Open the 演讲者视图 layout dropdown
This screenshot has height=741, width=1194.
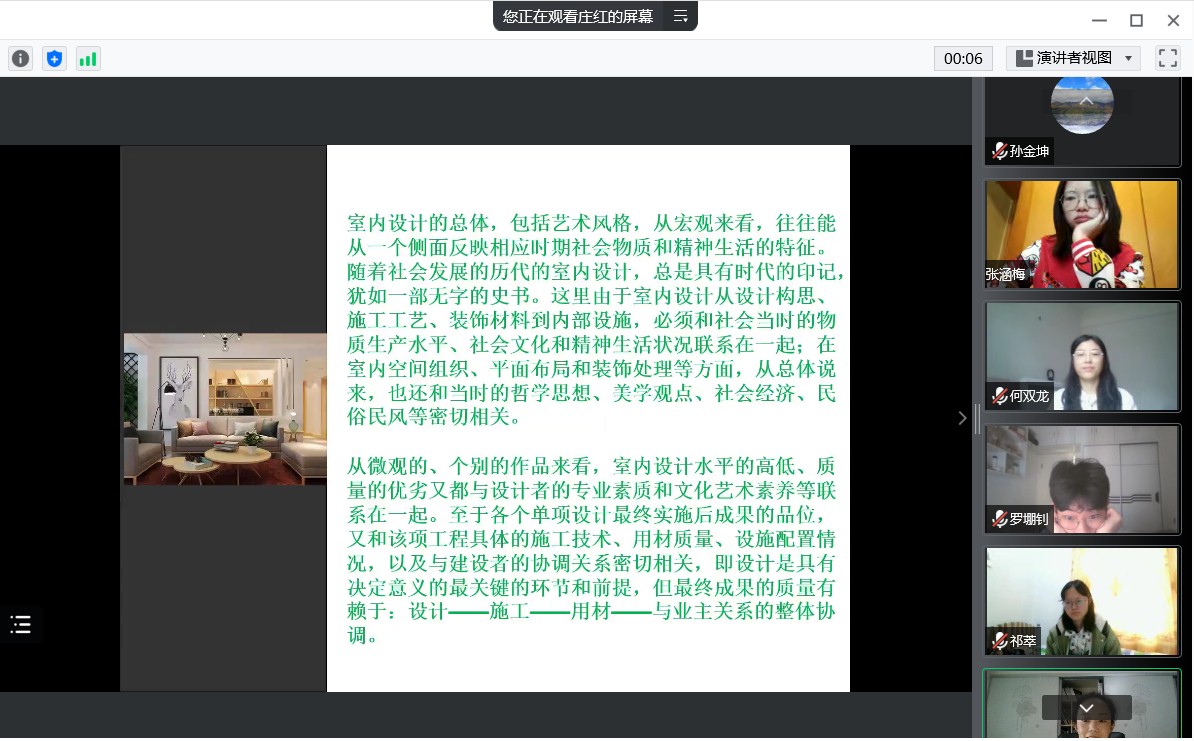pyautogui.click(x=1073, y=58)
